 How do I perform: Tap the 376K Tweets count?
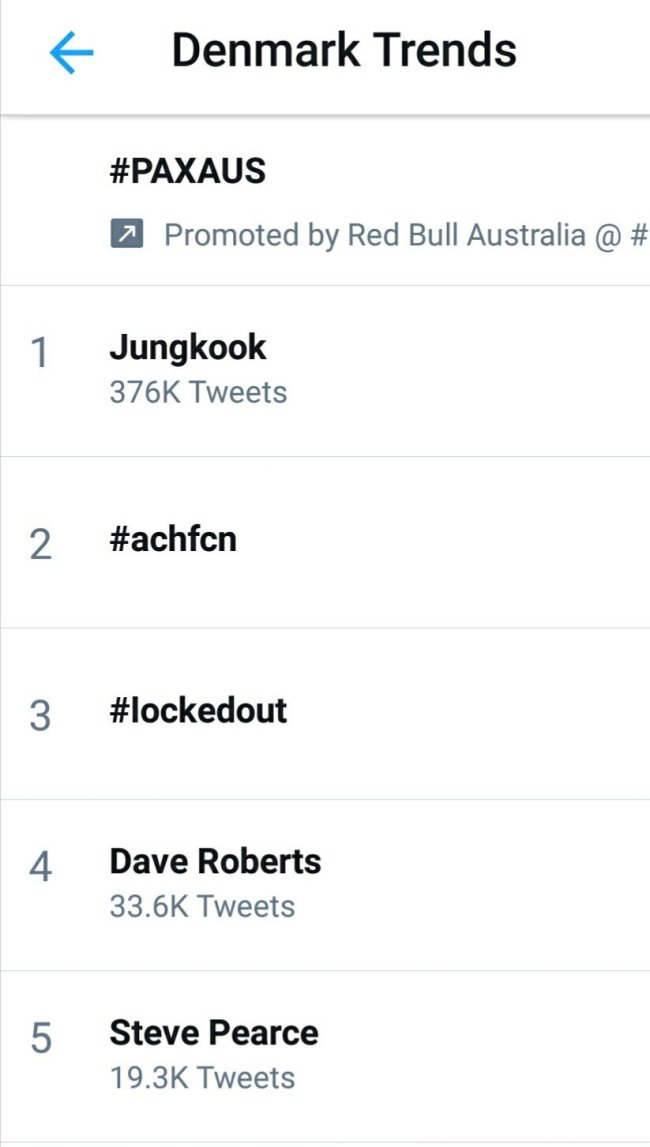[x=198, y=393]
